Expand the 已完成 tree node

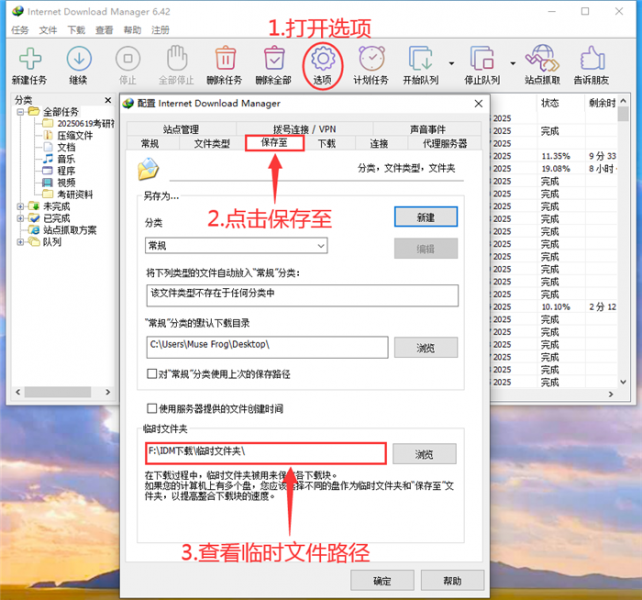[20, 218]
